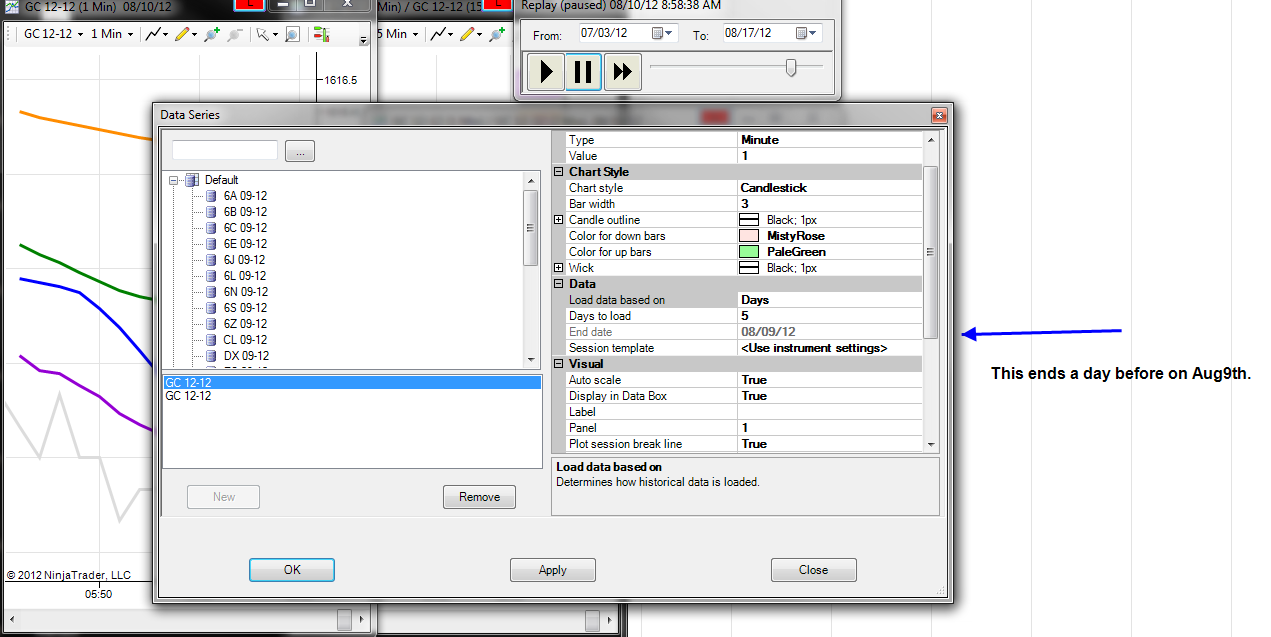Adjust the replay speed slider handle

click(x=791, y=67)
